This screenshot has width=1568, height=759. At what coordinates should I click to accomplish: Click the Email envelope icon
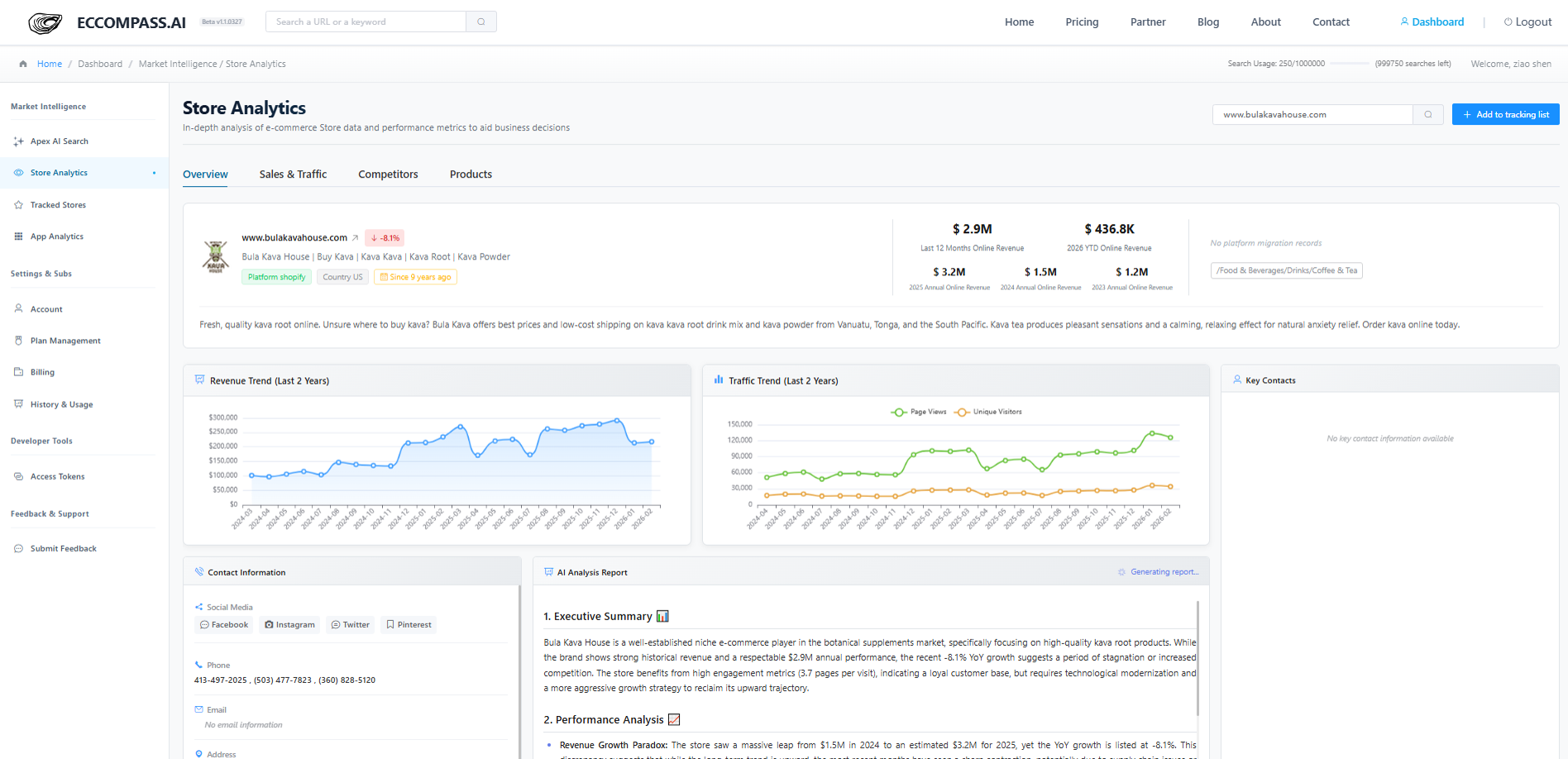coord(199,709)
